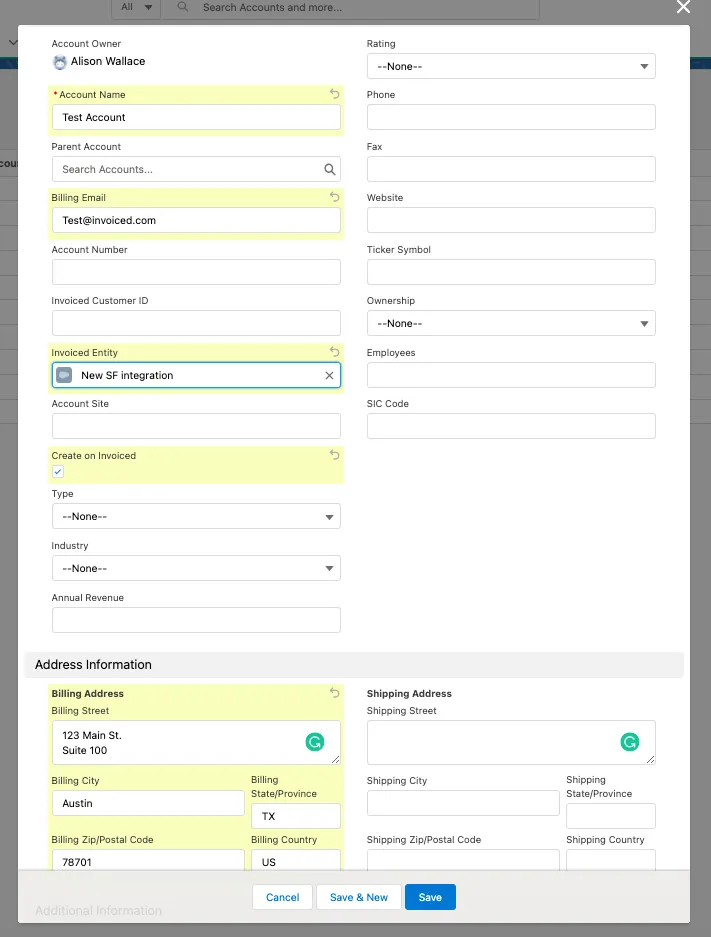Clear the New SF integration selection
The image size is (711, 937).
coord(329,375)
